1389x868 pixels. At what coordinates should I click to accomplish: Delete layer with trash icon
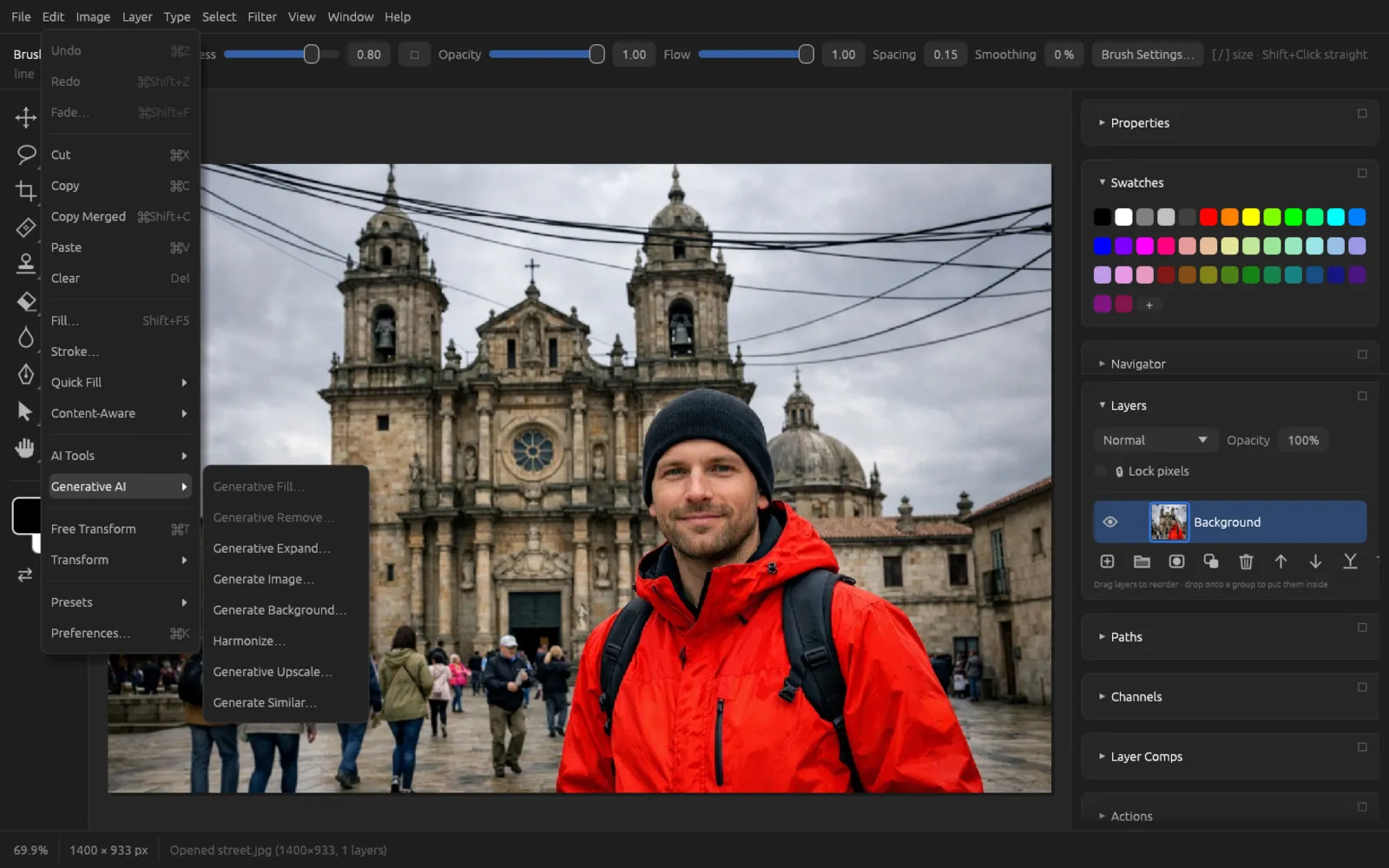click(x=1246, y=562)
